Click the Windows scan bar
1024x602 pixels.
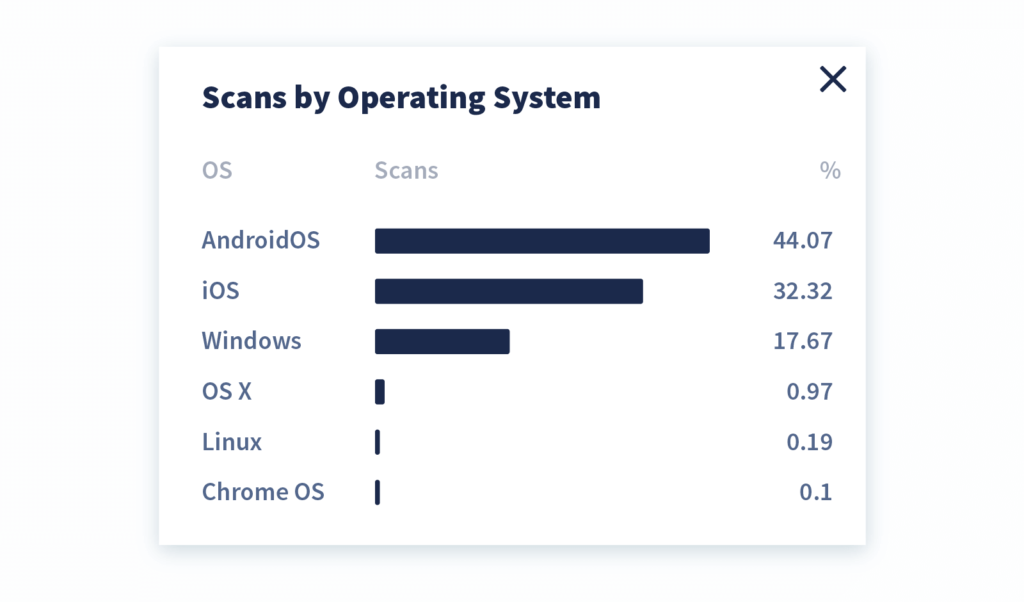(x=442, y=341)
